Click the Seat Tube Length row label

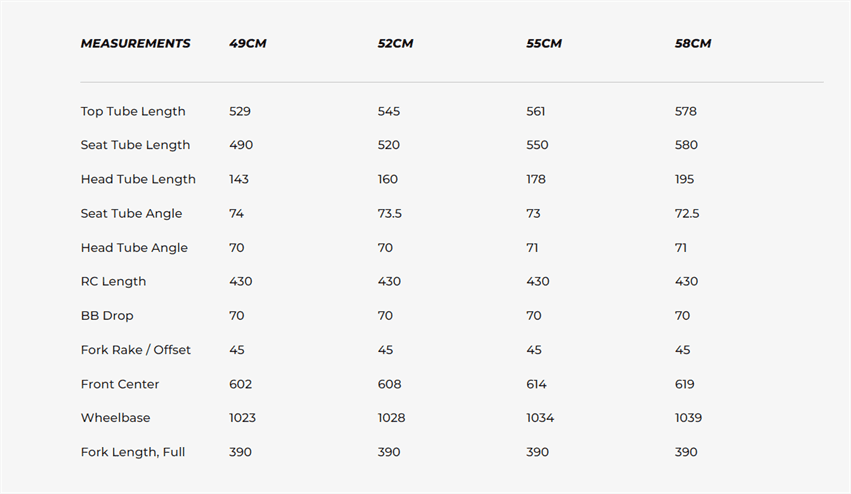click(x=135, y=145)
